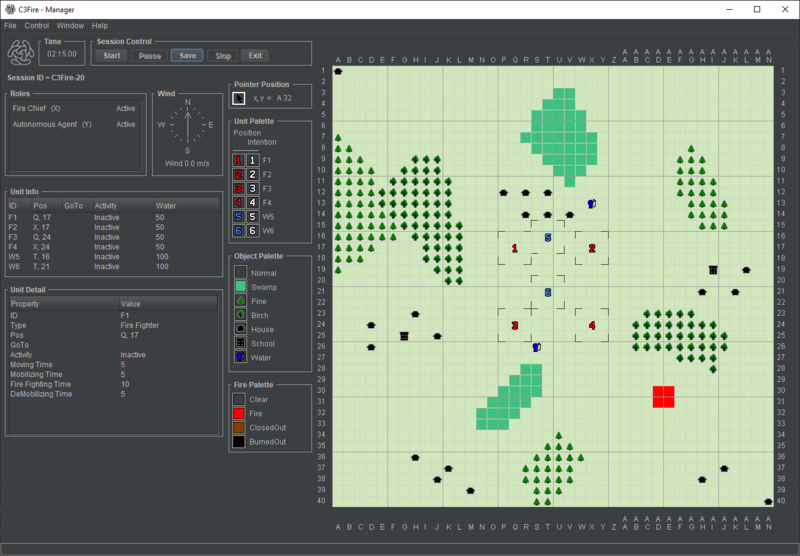Click Save in Session Control

coord(185,56)
